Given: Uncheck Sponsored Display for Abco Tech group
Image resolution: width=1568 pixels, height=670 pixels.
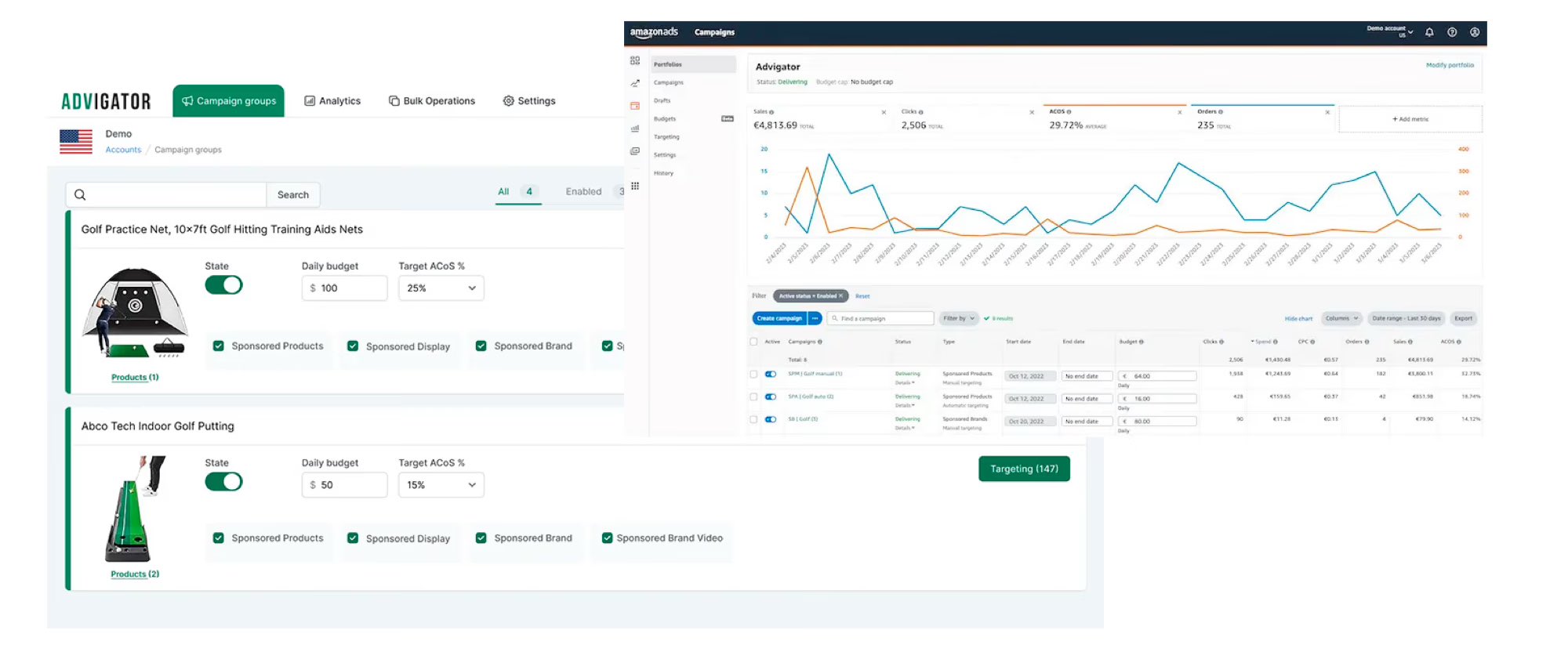Looking at the screenshot, I should pyautogui.click(x=353, y=538).
